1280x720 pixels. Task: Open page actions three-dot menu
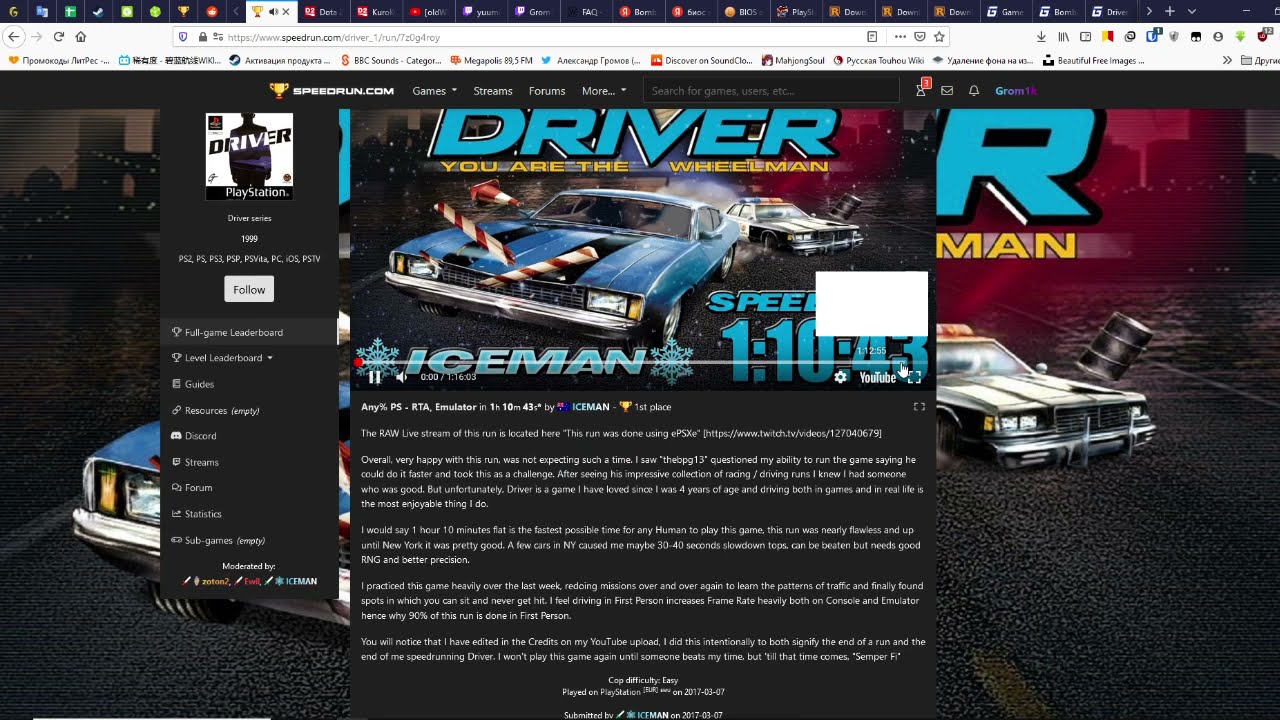900,36
